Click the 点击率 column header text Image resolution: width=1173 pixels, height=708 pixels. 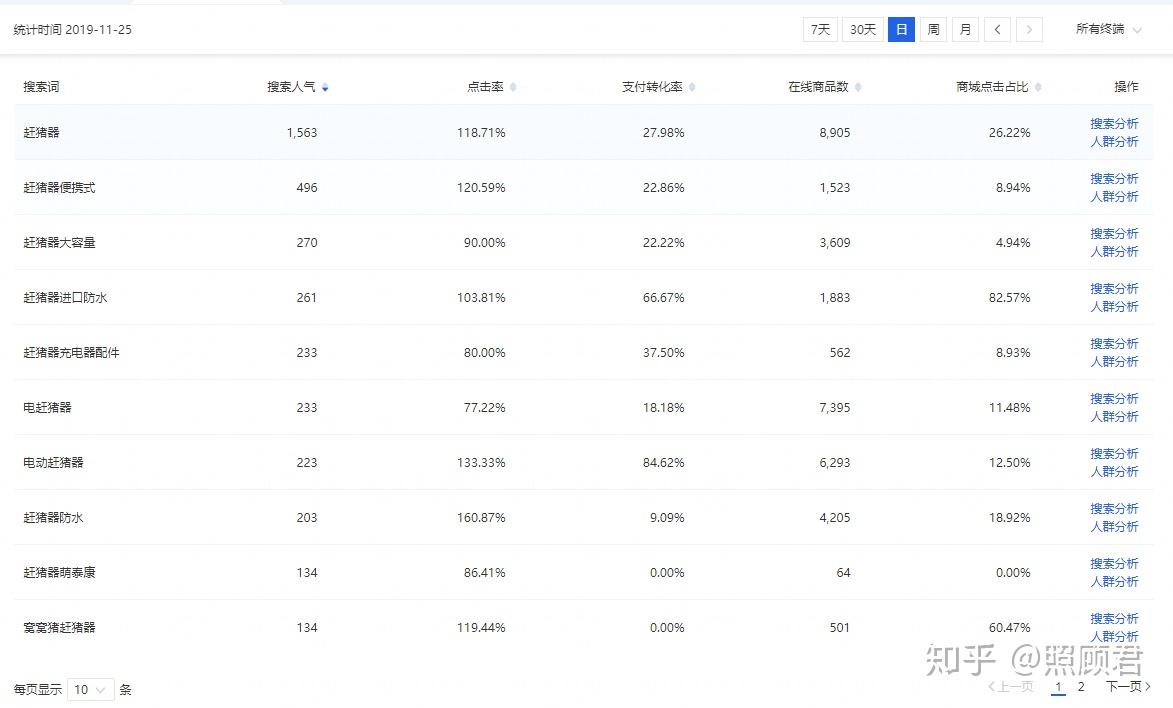(x=486, y=87)
